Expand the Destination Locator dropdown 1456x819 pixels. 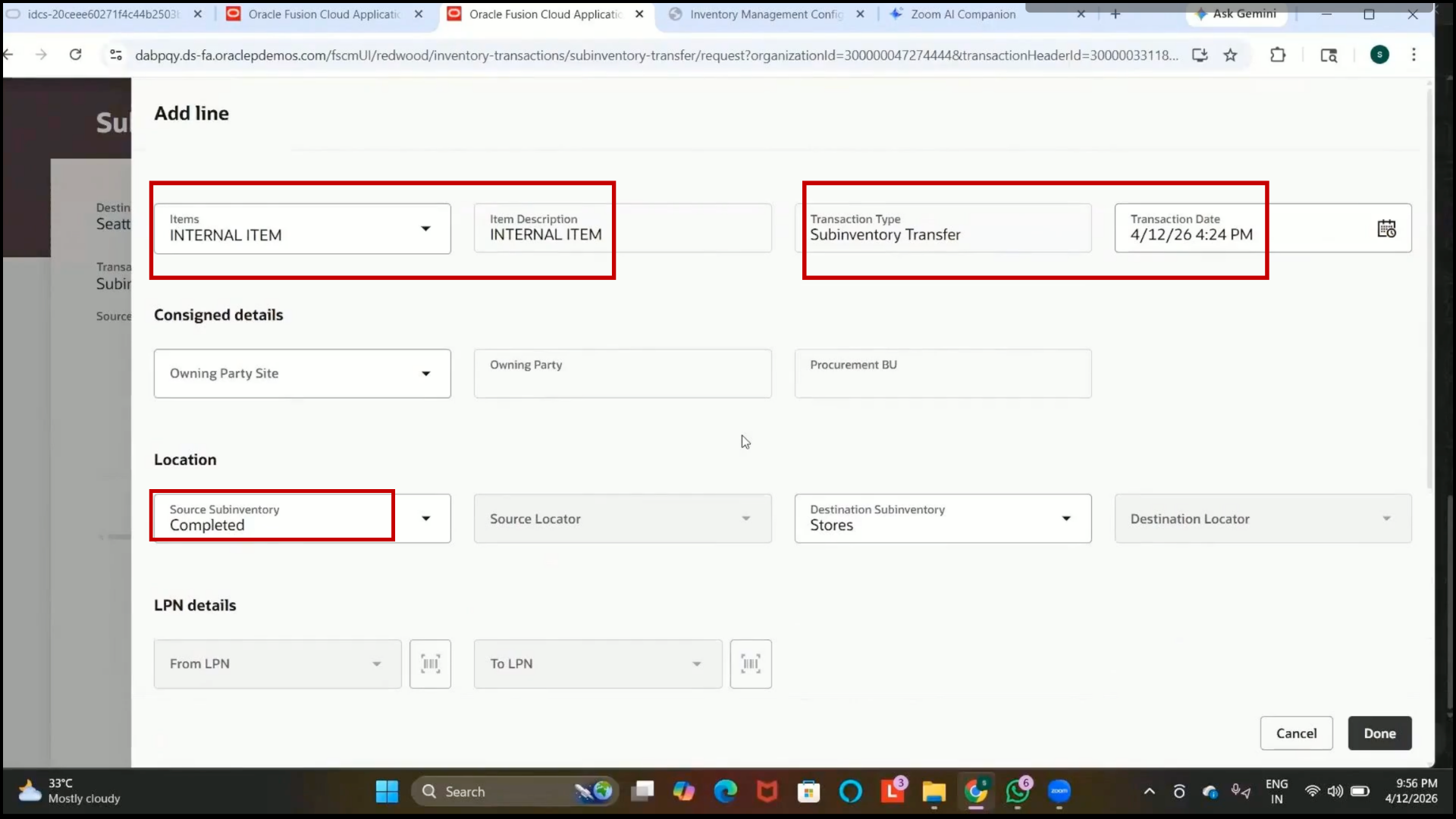(1386, 519)
